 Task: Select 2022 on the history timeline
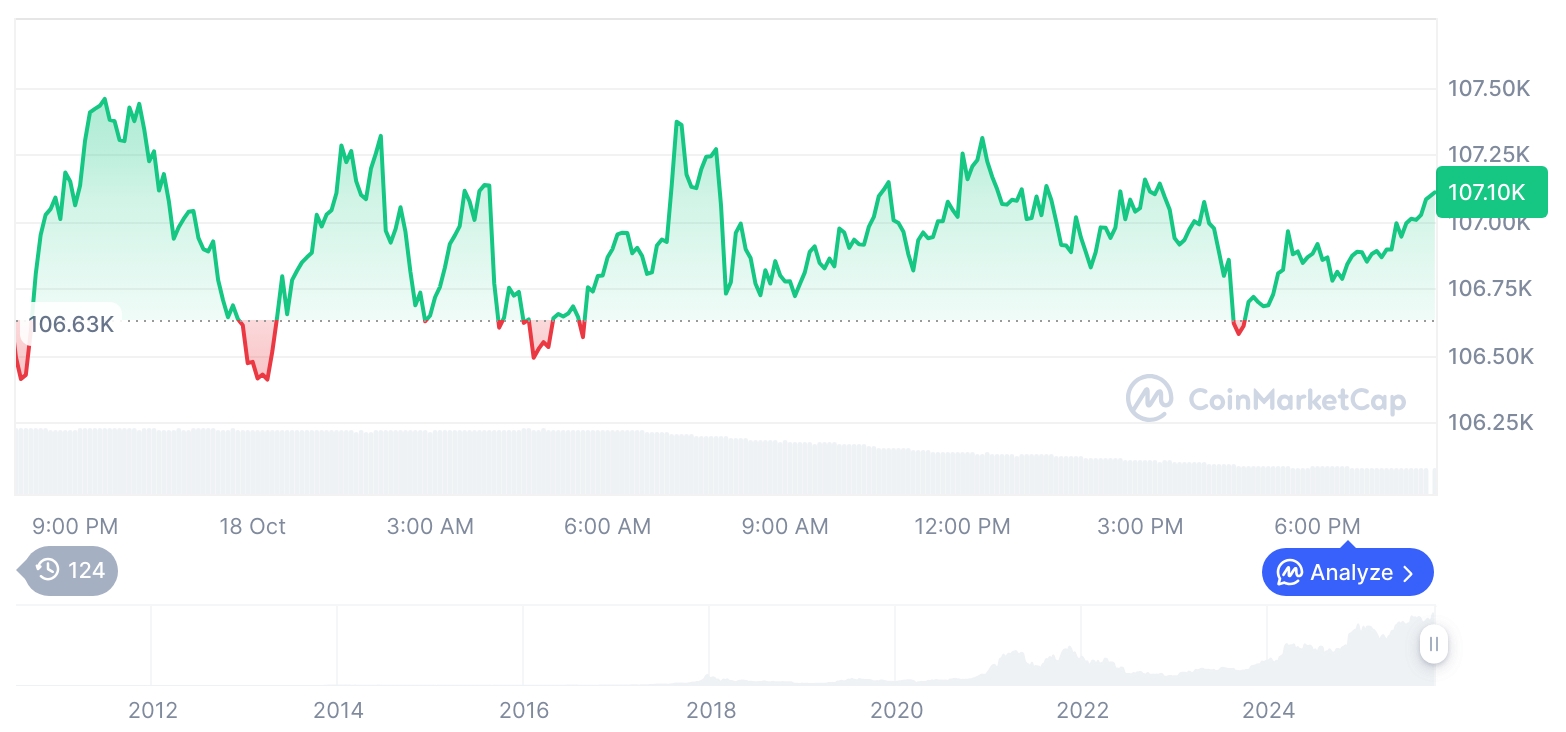click(1083, 710)
